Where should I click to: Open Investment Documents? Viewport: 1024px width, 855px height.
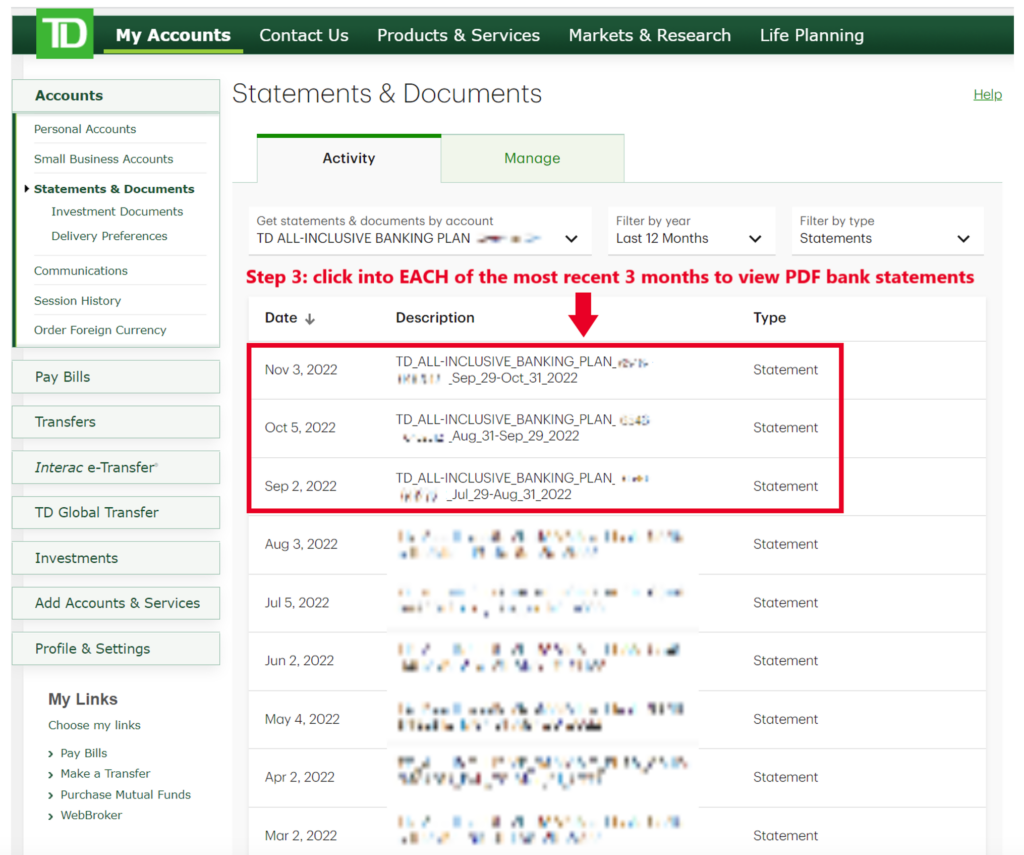(x=117, y=211)
